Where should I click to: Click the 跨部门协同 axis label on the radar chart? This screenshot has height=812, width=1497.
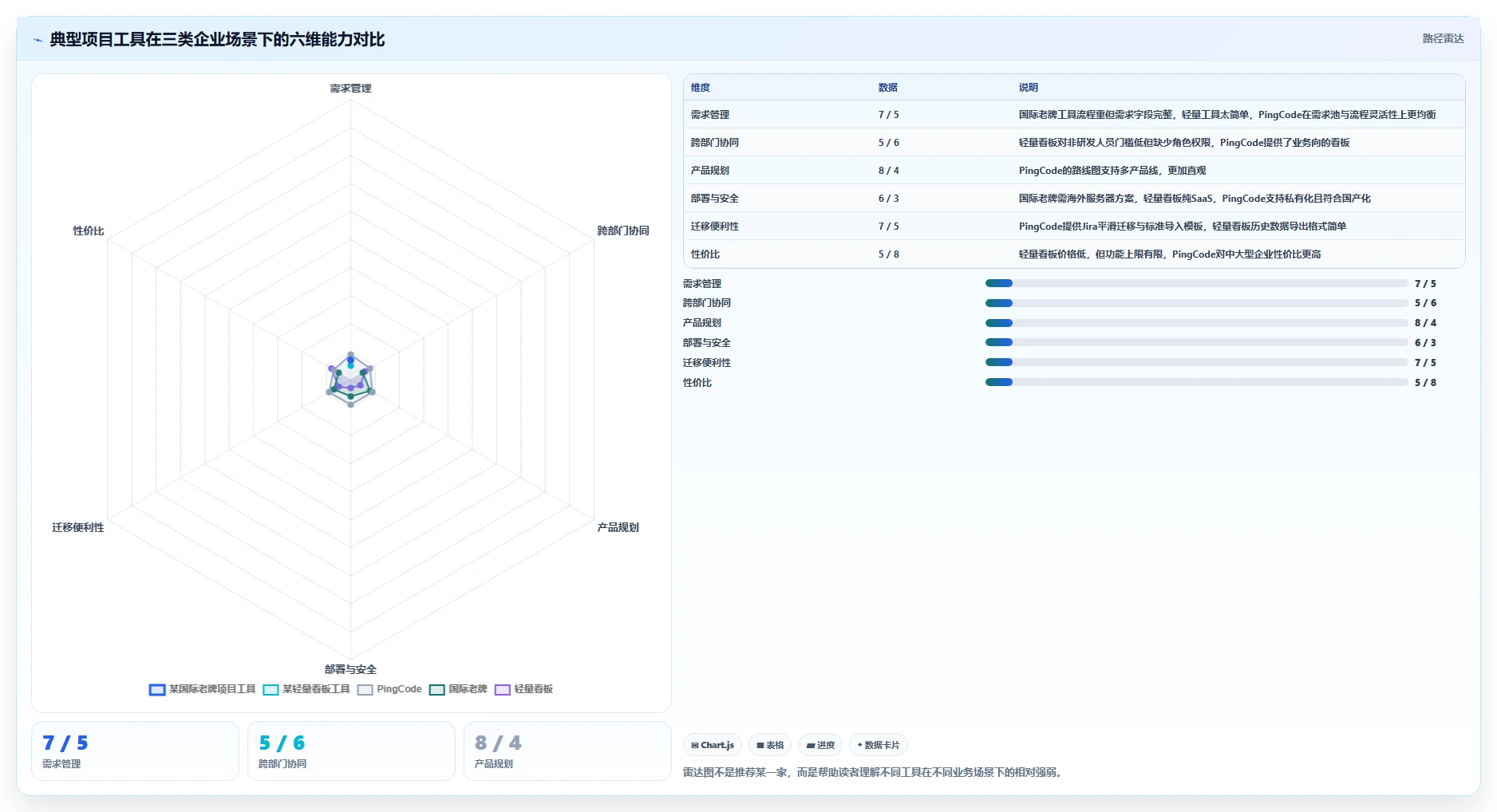(623, 231)
